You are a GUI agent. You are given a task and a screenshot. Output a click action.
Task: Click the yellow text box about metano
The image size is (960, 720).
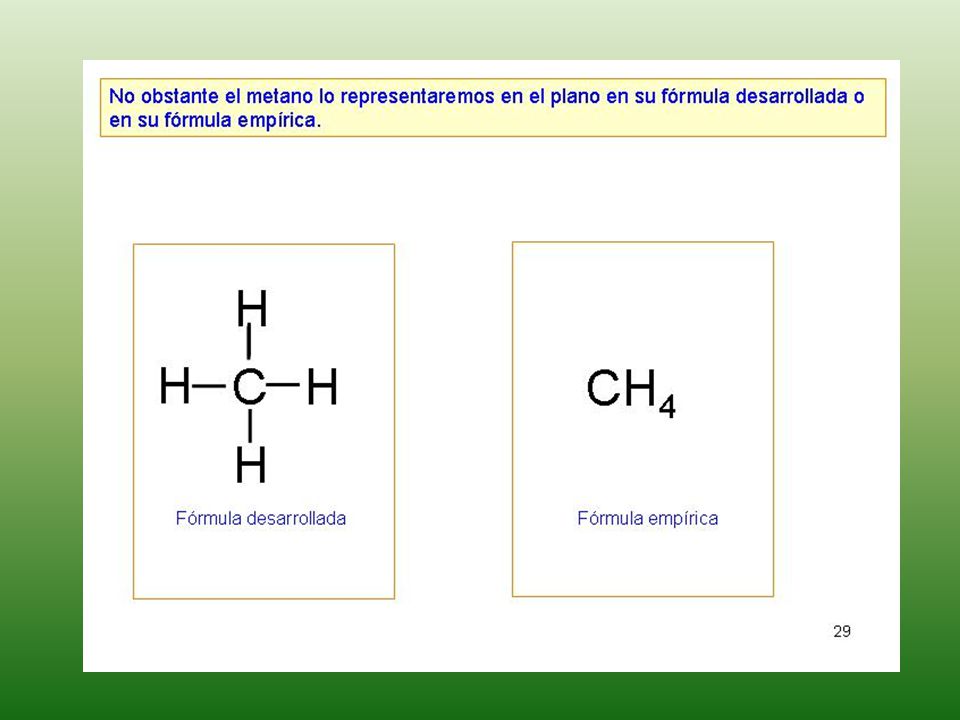tap(493, 107)
